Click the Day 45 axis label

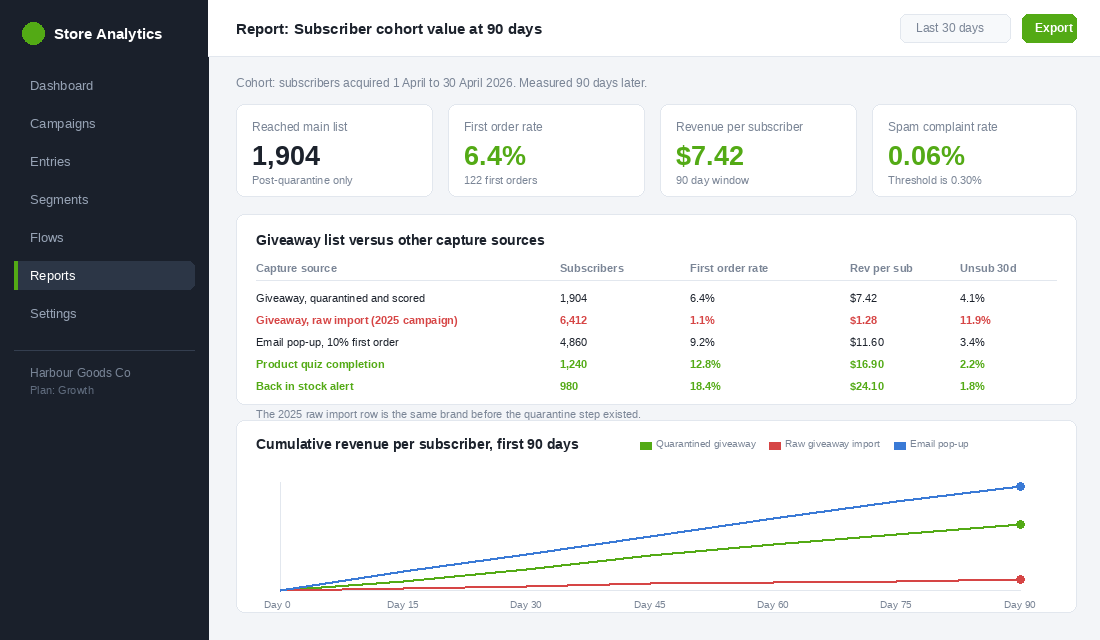coord(650,604)
